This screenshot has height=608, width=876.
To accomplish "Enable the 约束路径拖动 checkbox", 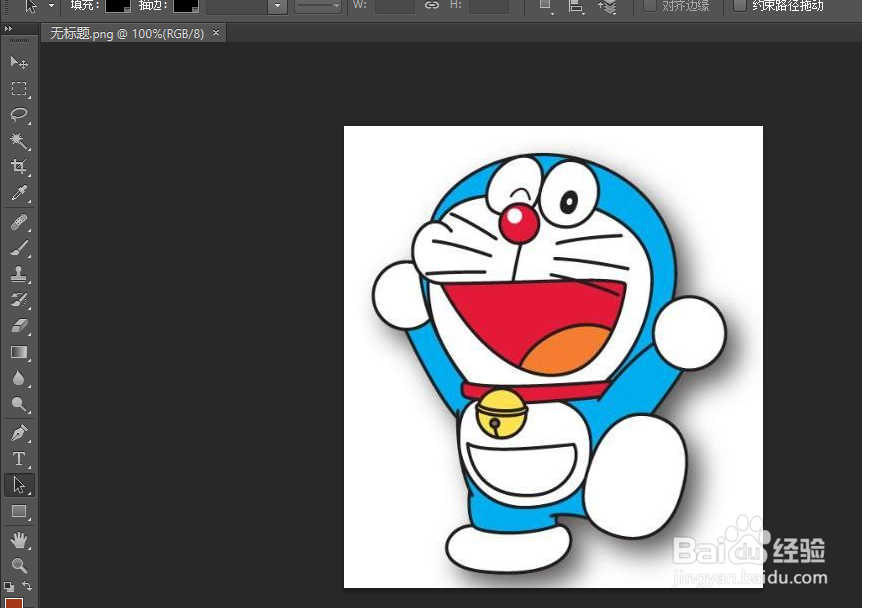I will click(x=739, y=6).
